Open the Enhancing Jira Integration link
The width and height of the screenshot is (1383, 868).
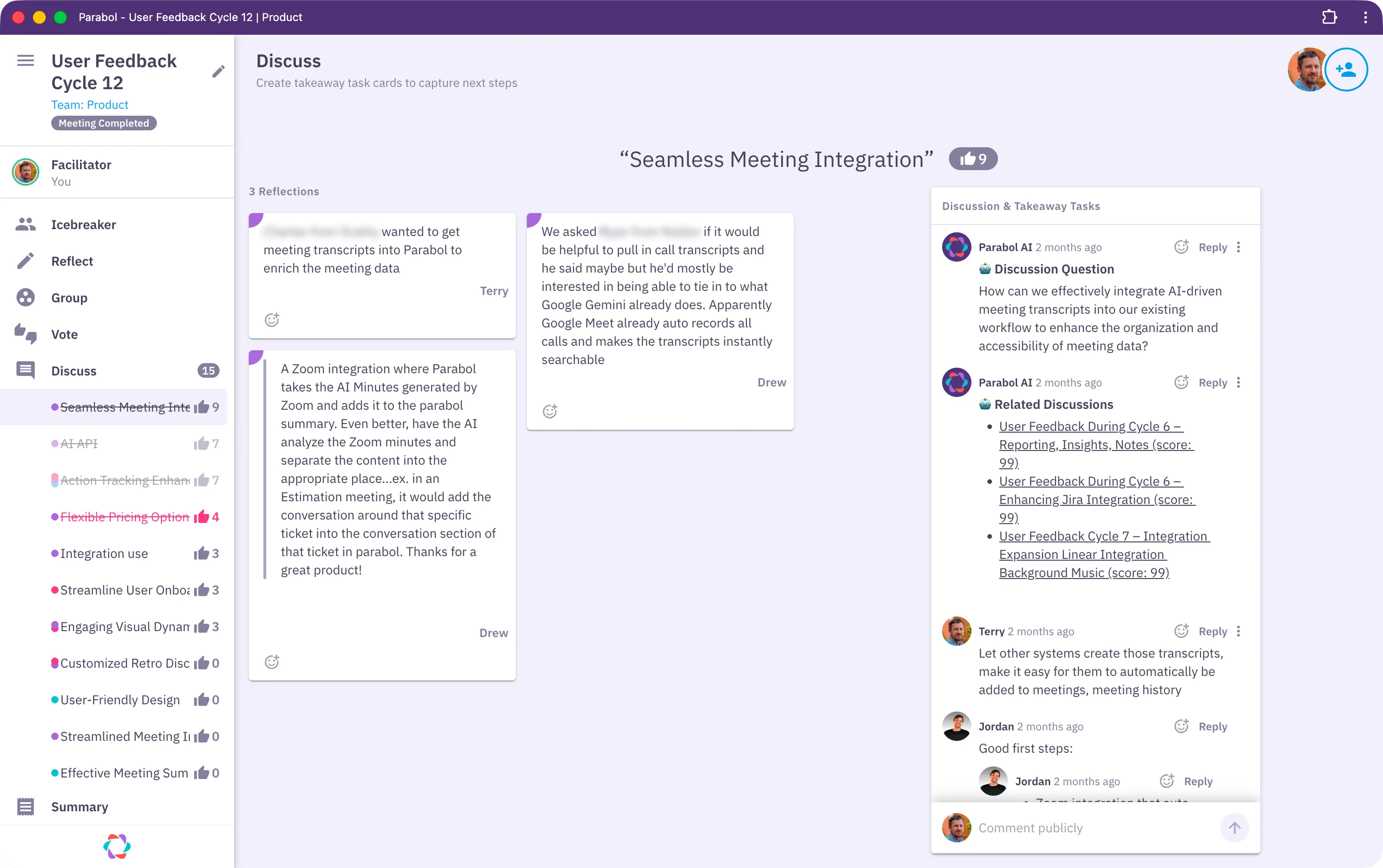tap(1097, 499)
